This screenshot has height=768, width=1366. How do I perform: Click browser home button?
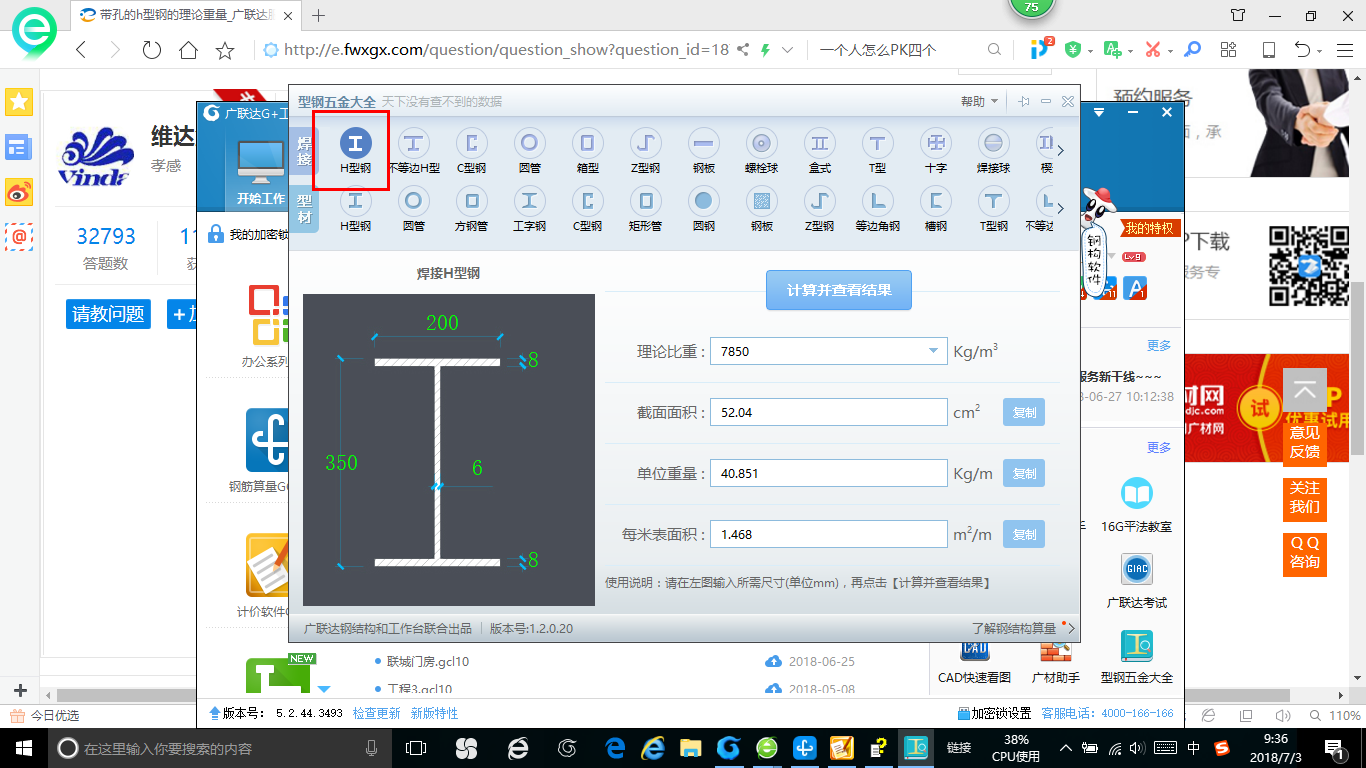pyautogui.click(x=188, y=49)
